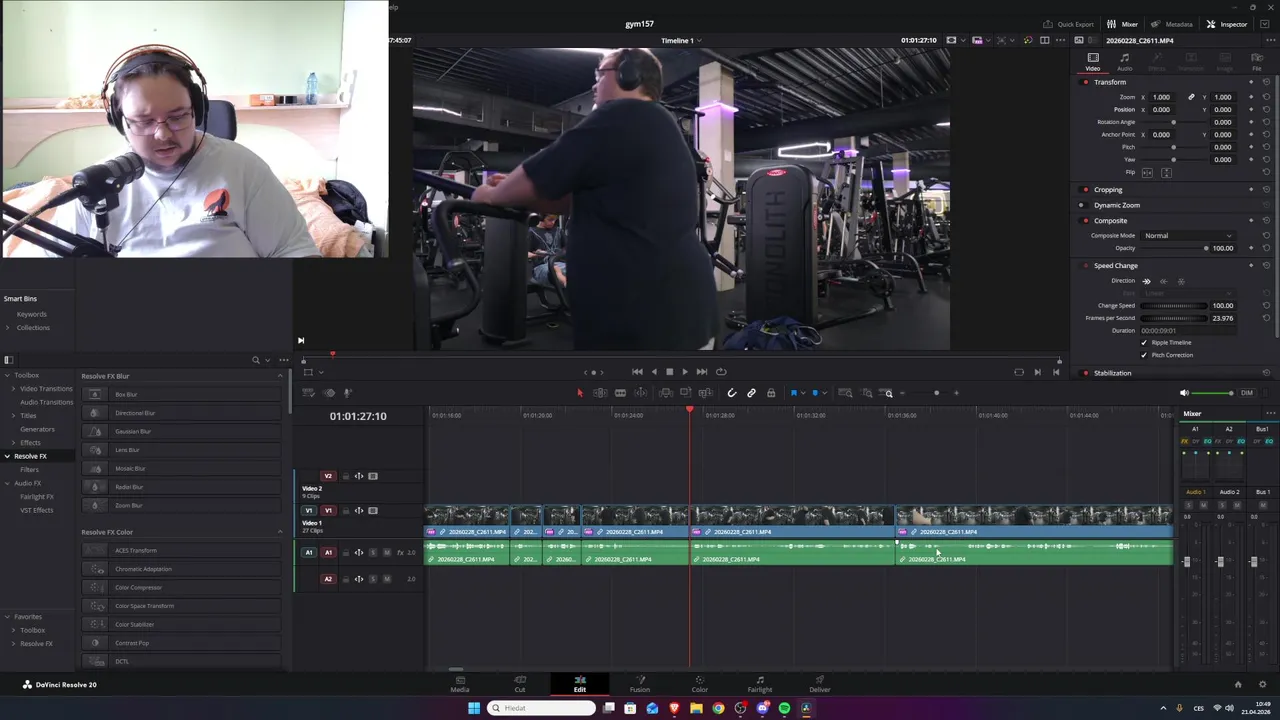Play forward in the viewer

pos(685,372)
